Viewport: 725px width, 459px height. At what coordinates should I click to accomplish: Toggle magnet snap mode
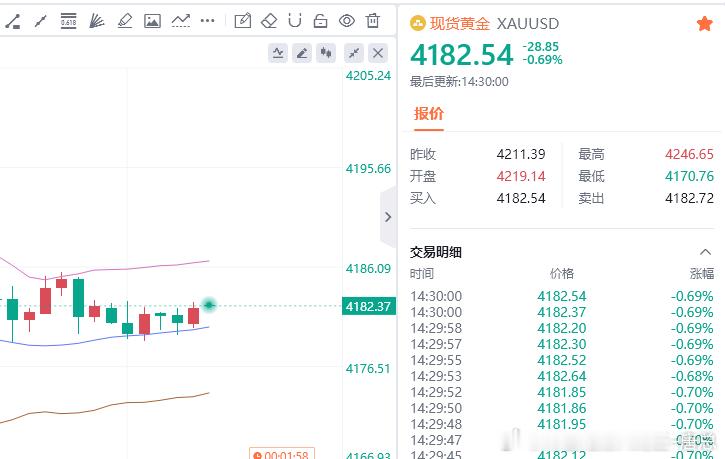coord(295,21)
